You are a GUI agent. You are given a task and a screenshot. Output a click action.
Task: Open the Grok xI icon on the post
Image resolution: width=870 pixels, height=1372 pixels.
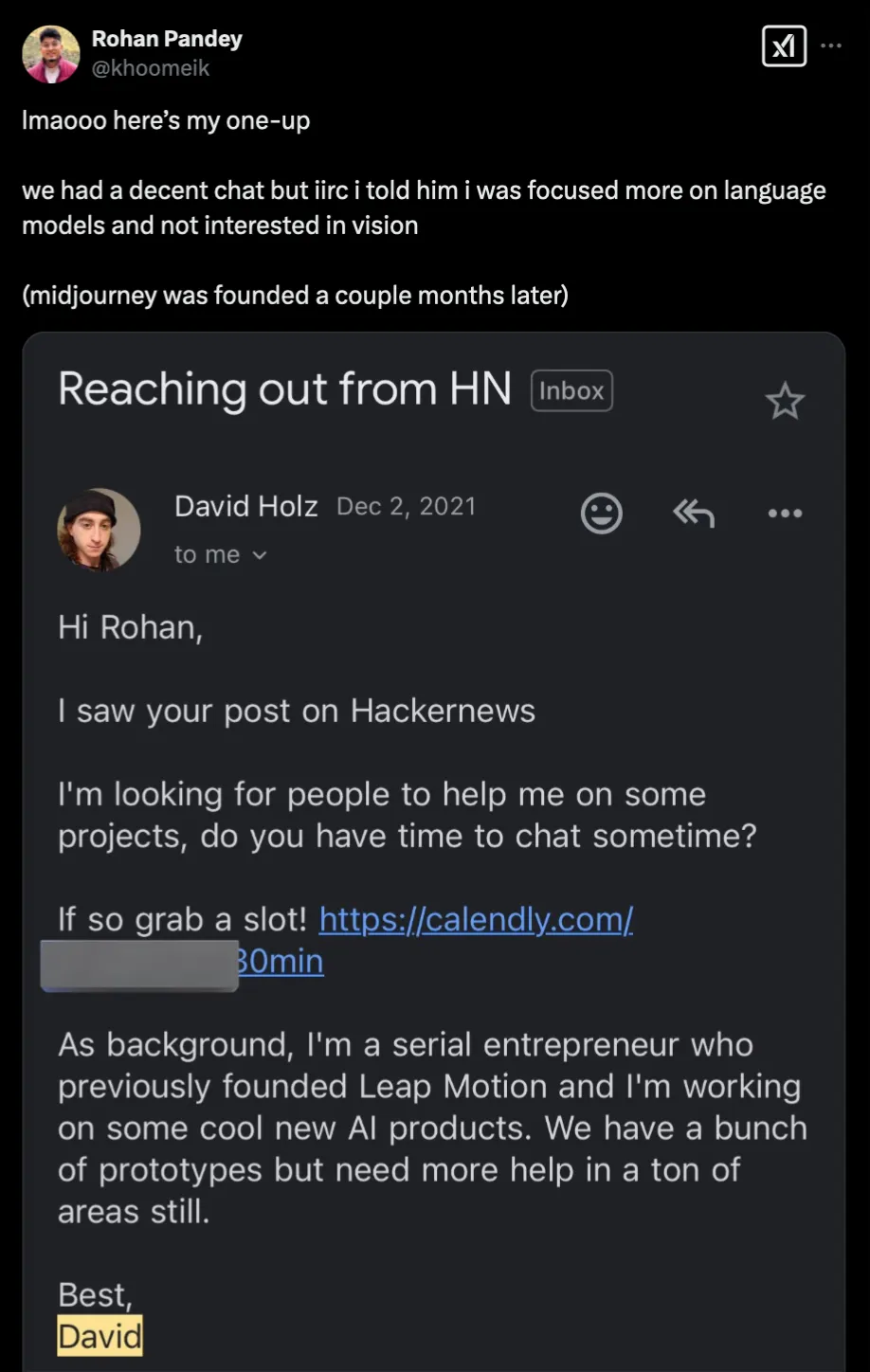pyautogui.click(x=784, y=45)
